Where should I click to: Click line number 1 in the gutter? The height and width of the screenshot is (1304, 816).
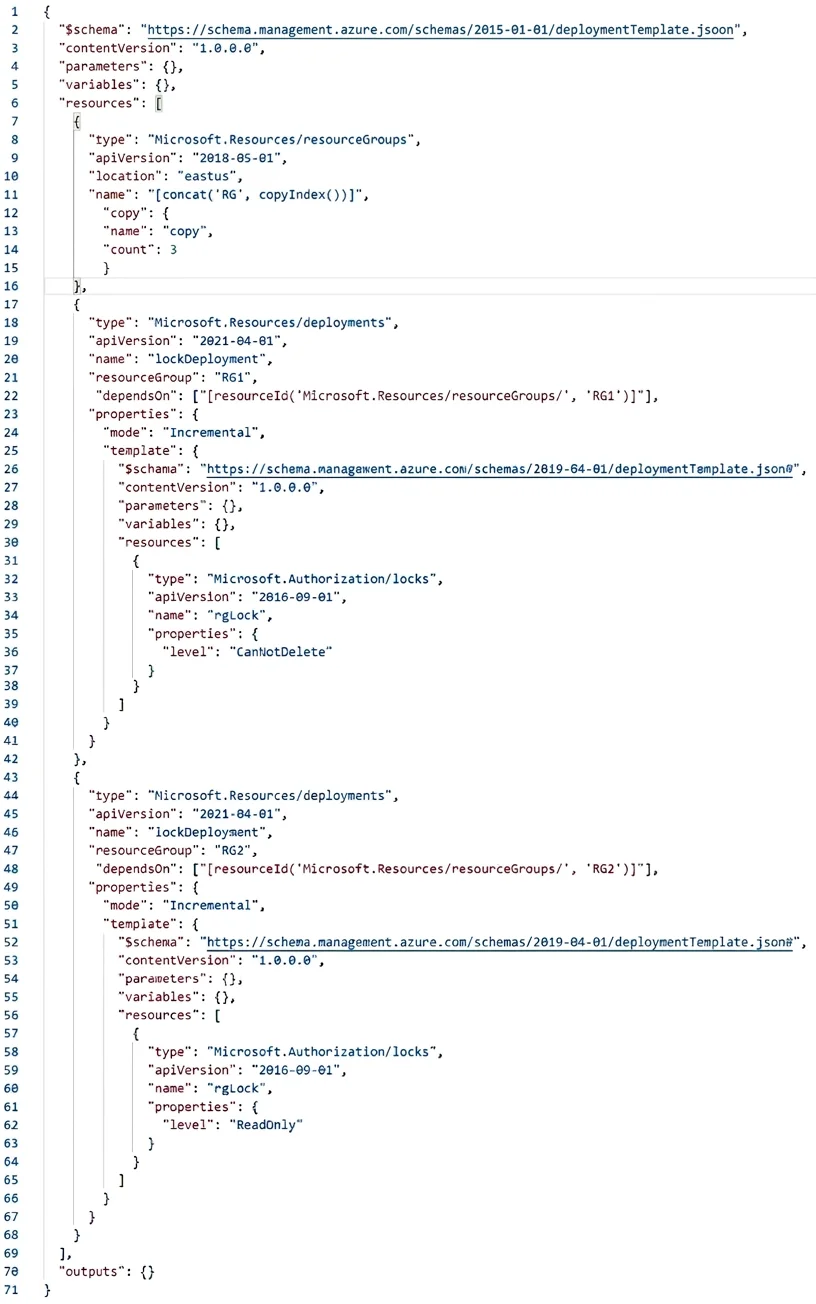(15, 11)
